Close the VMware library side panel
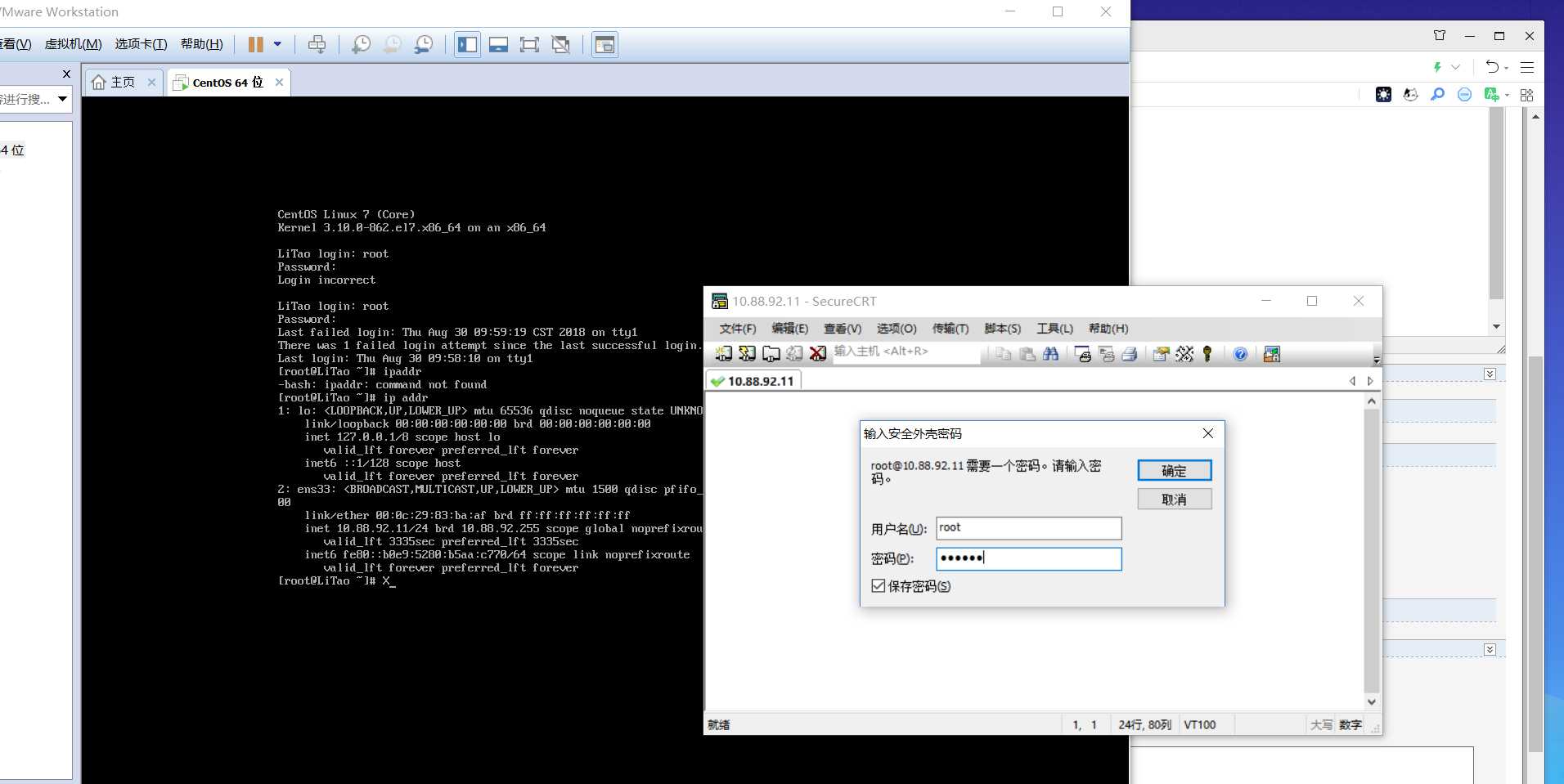Viewport: 1564px width, 784px height. (x=66, y=74)
